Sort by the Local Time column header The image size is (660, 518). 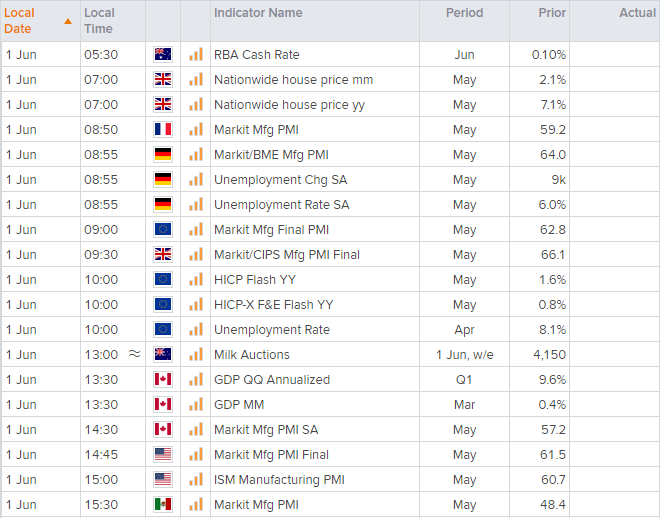(99, 20)
